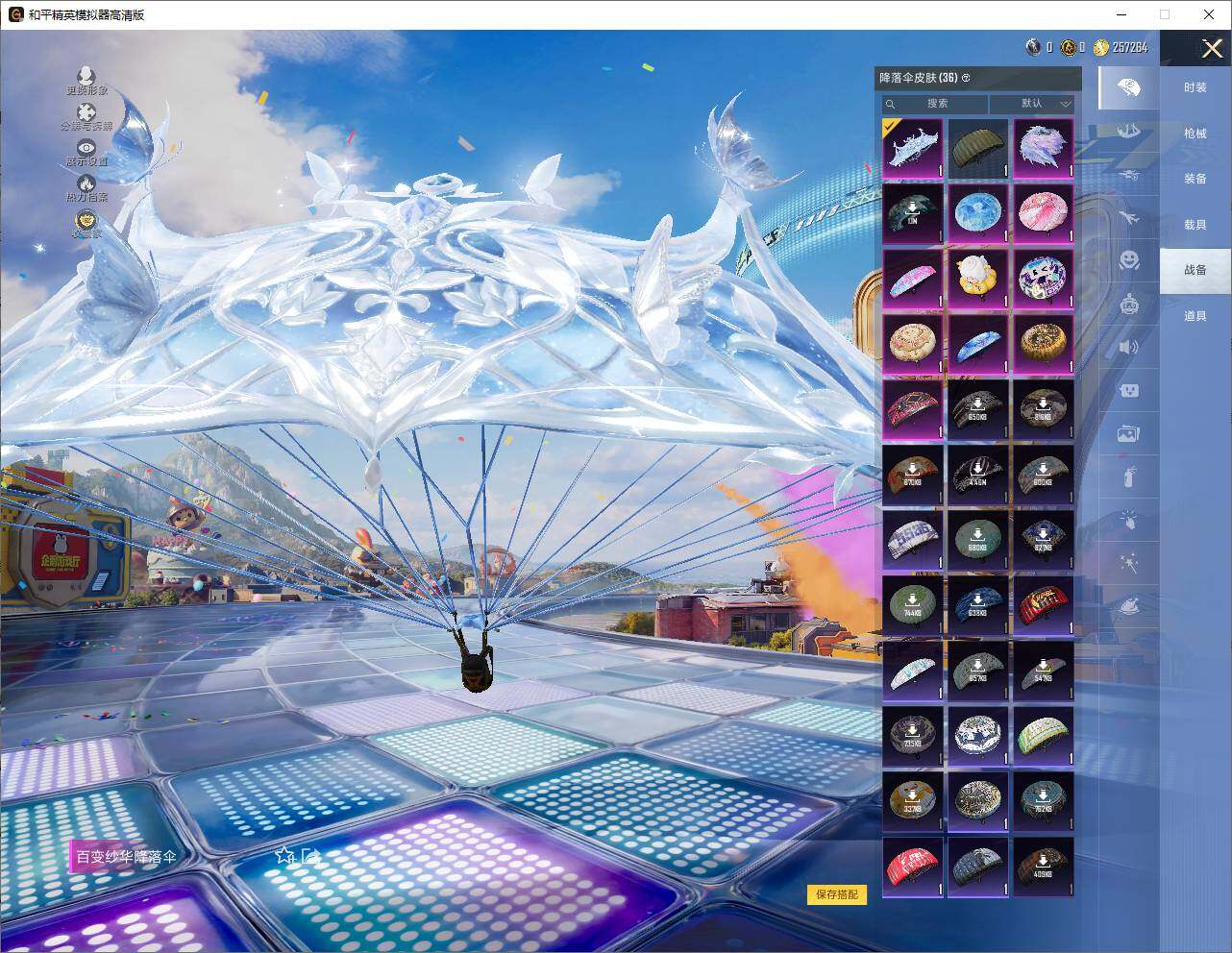Select the skydiving trail category icon
Viewport: 1232px width, 953px height.
(1129, 130)
